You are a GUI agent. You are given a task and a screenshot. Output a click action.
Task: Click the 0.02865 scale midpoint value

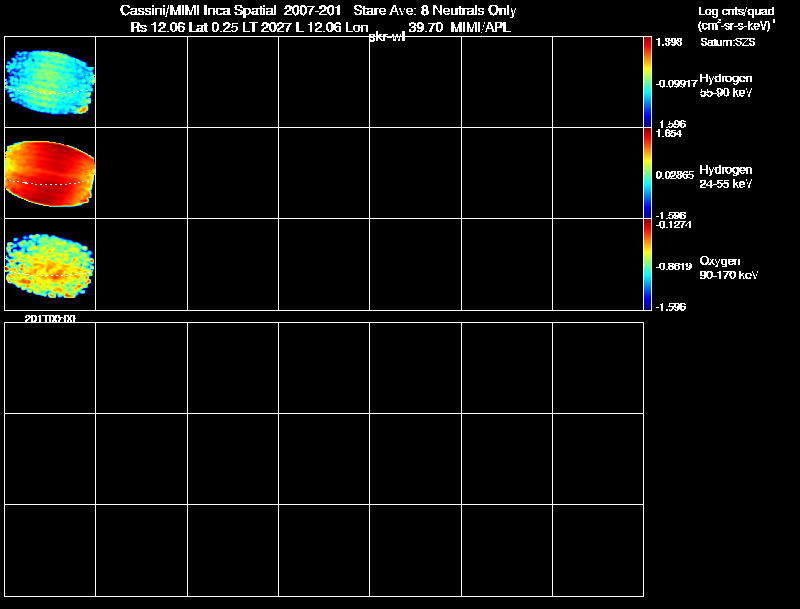point(674,175)
